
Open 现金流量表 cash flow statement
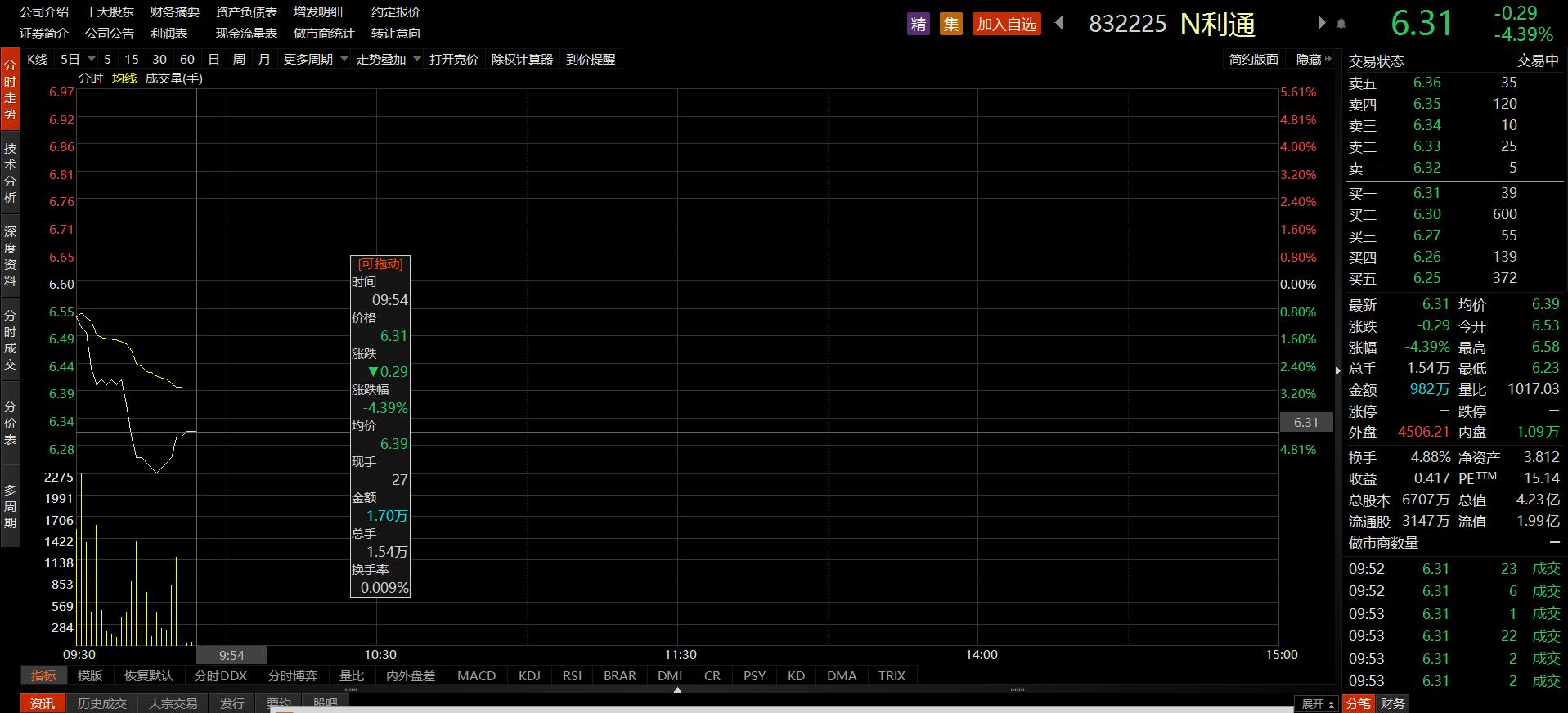click(246, 33)
